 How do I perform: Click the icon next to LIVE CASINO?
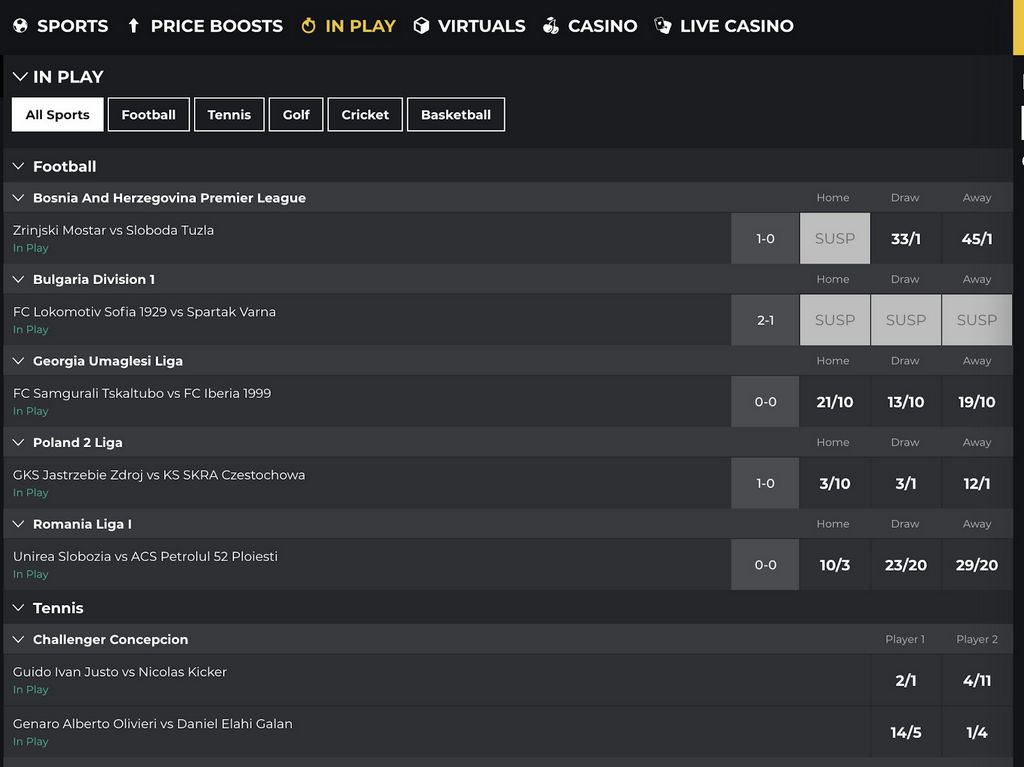[662, 25]
